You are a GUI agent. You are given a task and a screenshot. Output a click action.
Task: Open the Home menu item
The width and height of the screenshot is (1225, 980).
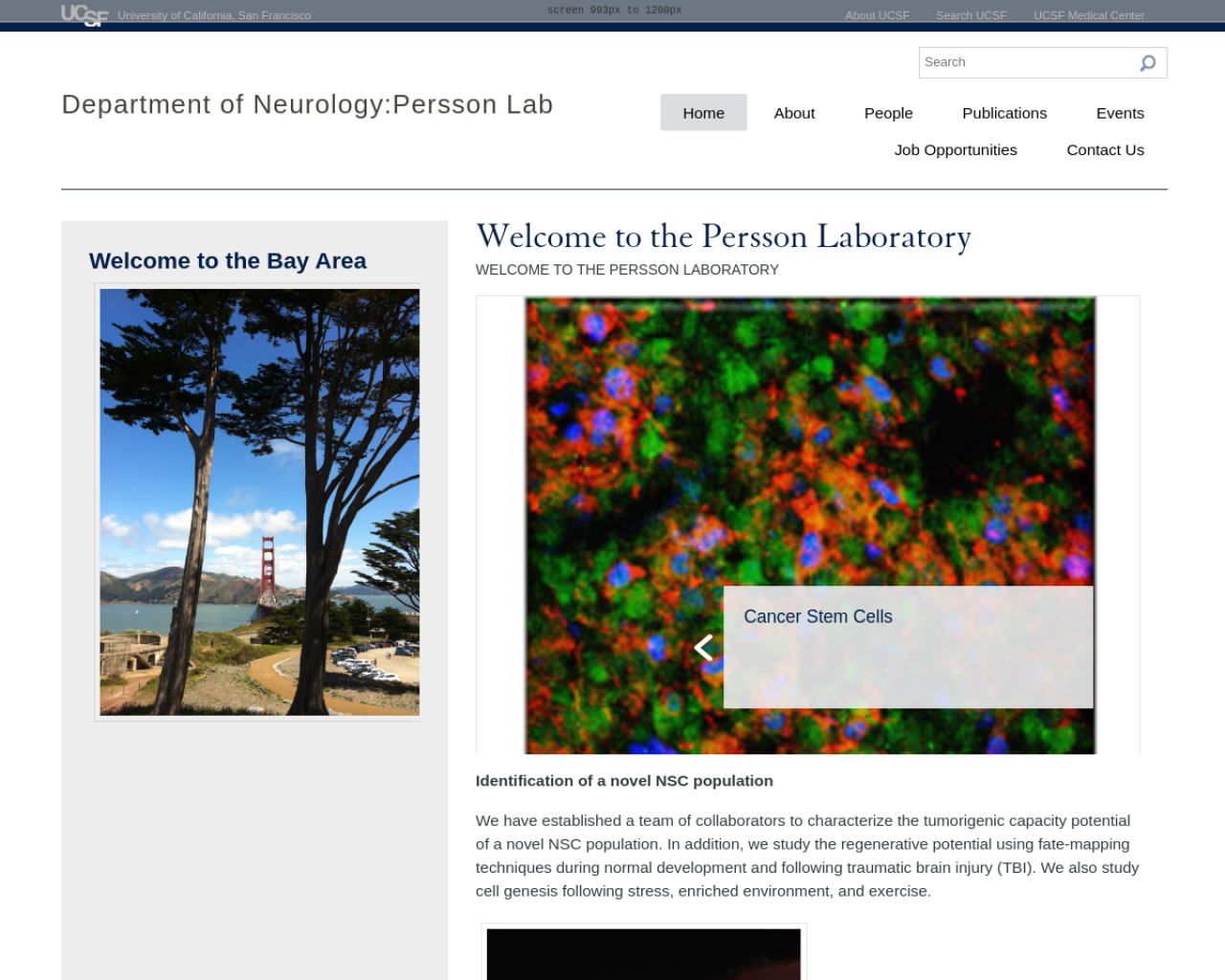703,113
